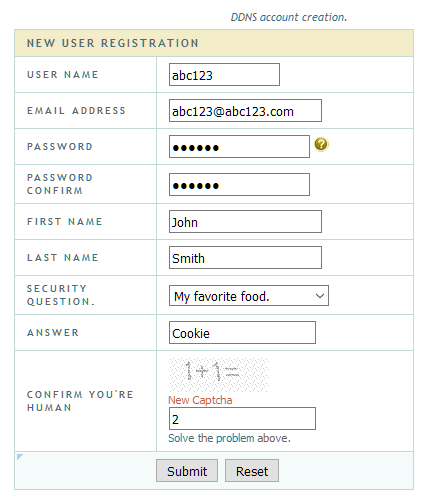The height and width of the screenshot is (496, 434).
Task: Click the Submit button
Action: coord(187,470)
